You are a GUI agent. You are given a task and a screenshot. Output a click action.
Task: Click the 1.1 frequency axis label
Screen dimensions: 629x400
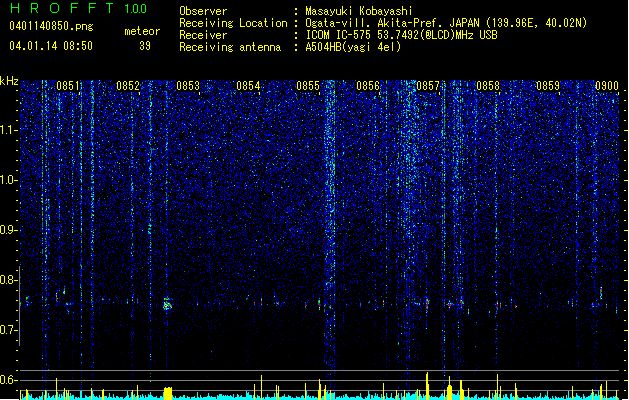pyautogui.click(x=9, y=130)
